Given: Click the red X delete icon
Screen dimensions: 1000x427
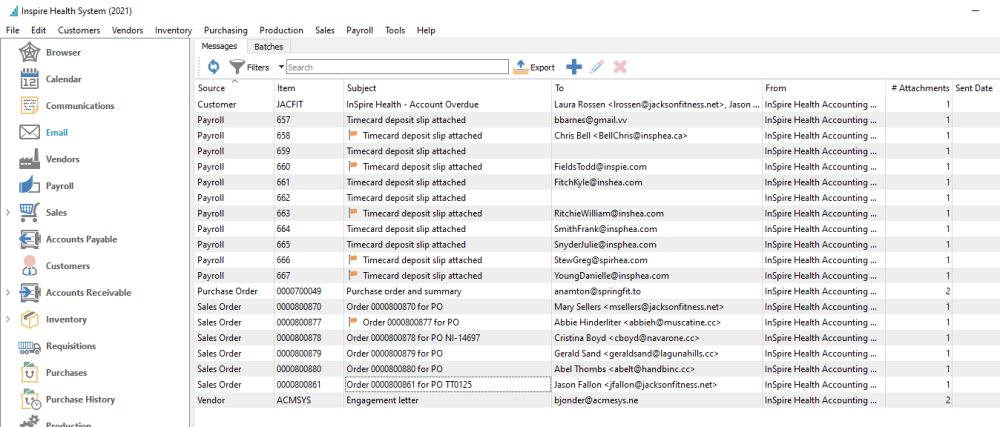Looking at the screenshot, I should pyautogui.click(x=620, y=67).
